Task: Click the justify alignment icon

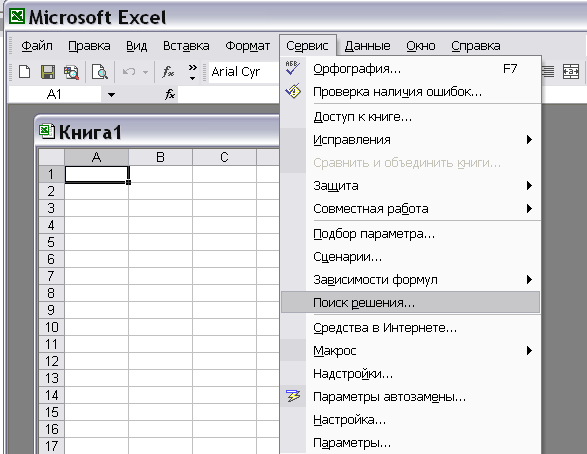Action: click(548, 71)
